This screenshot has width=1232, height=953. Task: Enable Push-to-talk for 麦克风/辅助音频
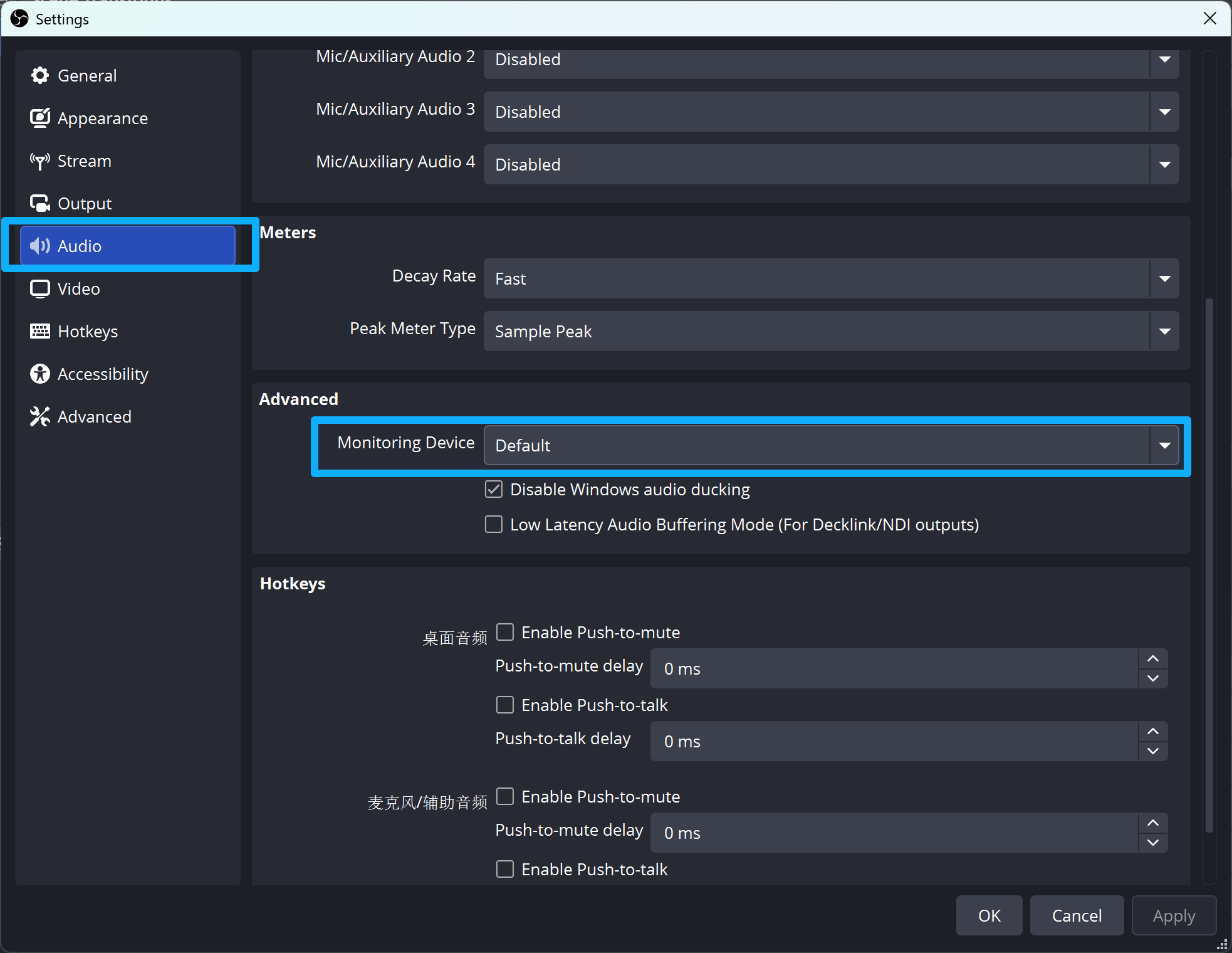tap(505, 869)
